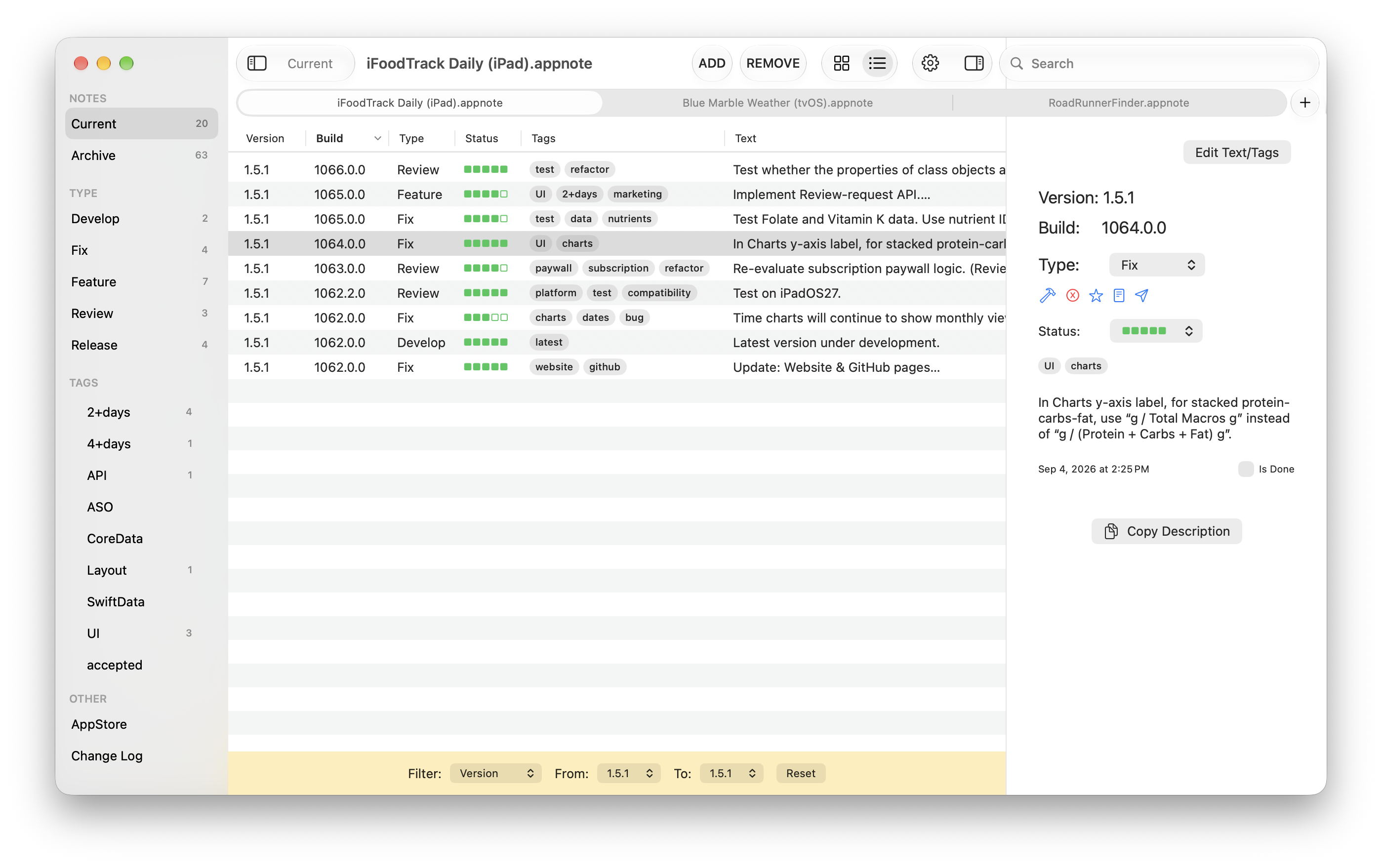Open the To 1.5.1 version dropdown

[x=731, y=773]
